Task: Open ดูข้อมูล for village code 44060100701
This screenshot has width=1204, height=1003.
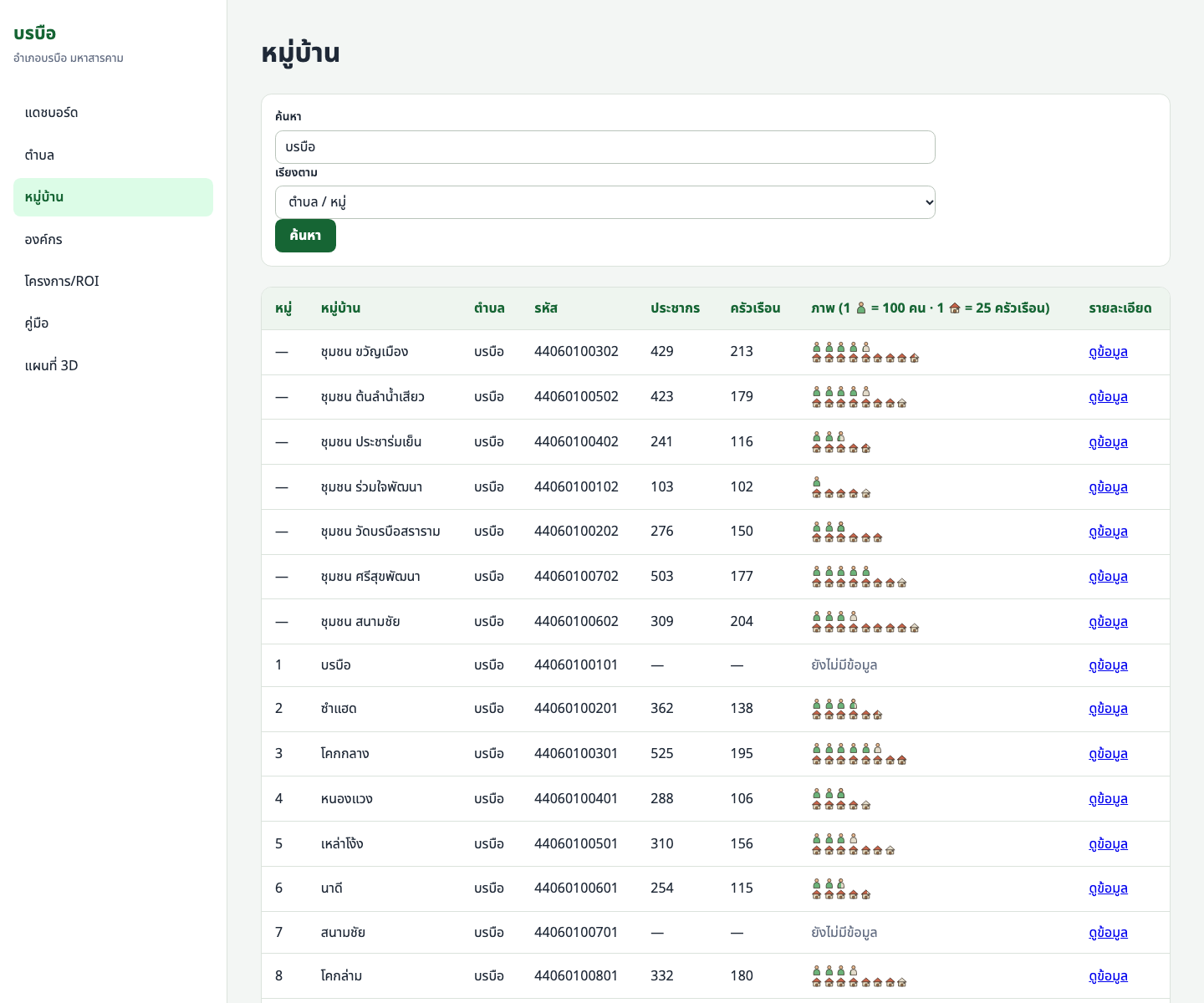Action: pos(1108,933)
